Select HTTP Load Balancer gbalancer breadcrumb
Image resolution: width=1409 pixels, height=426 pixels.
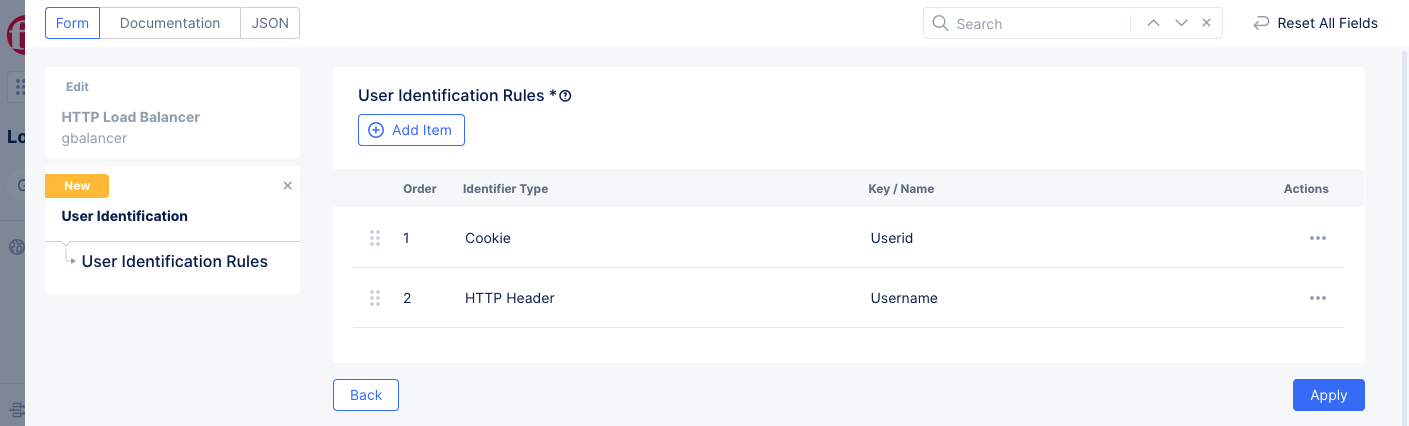click(x=130, y=127)
